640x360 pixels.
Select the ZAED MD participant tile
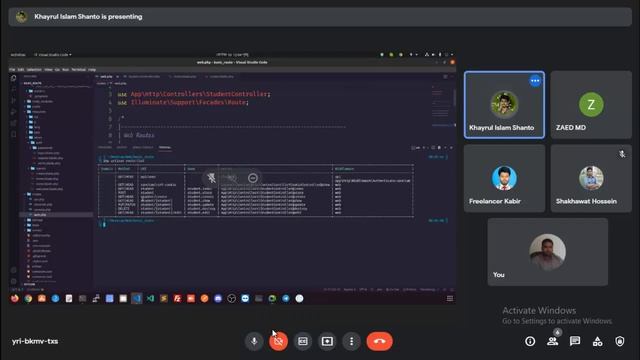tap(591, 105)
